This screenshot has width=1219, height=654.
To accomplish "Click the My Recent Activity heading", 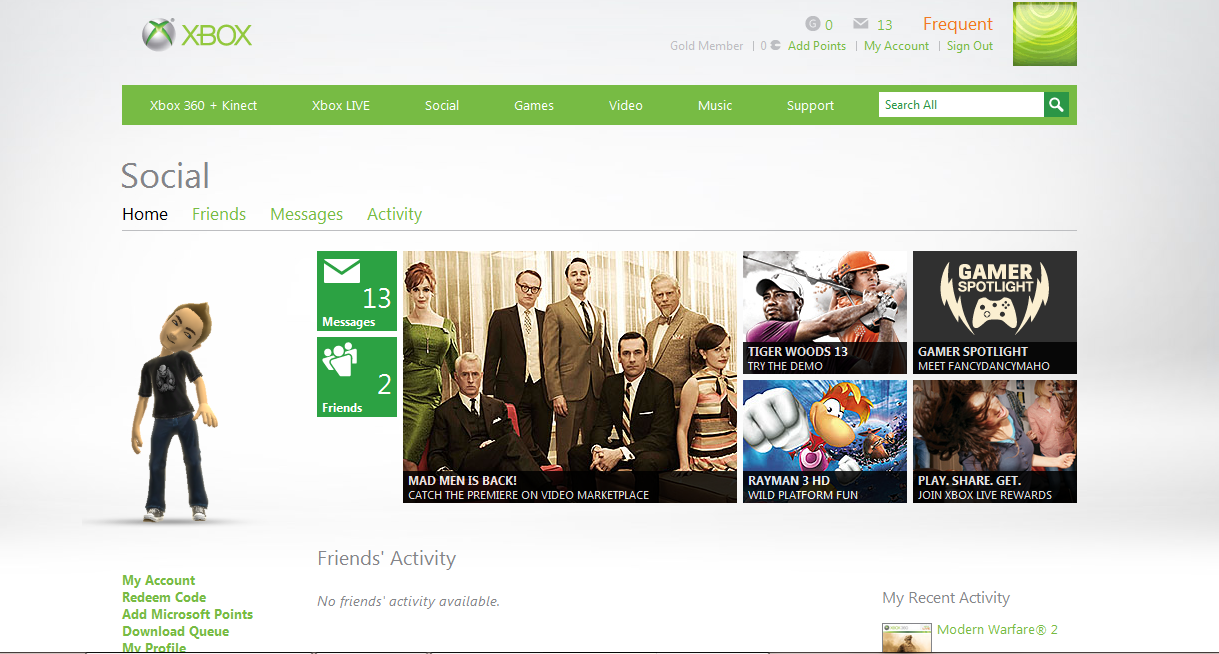I will (946, 598).
